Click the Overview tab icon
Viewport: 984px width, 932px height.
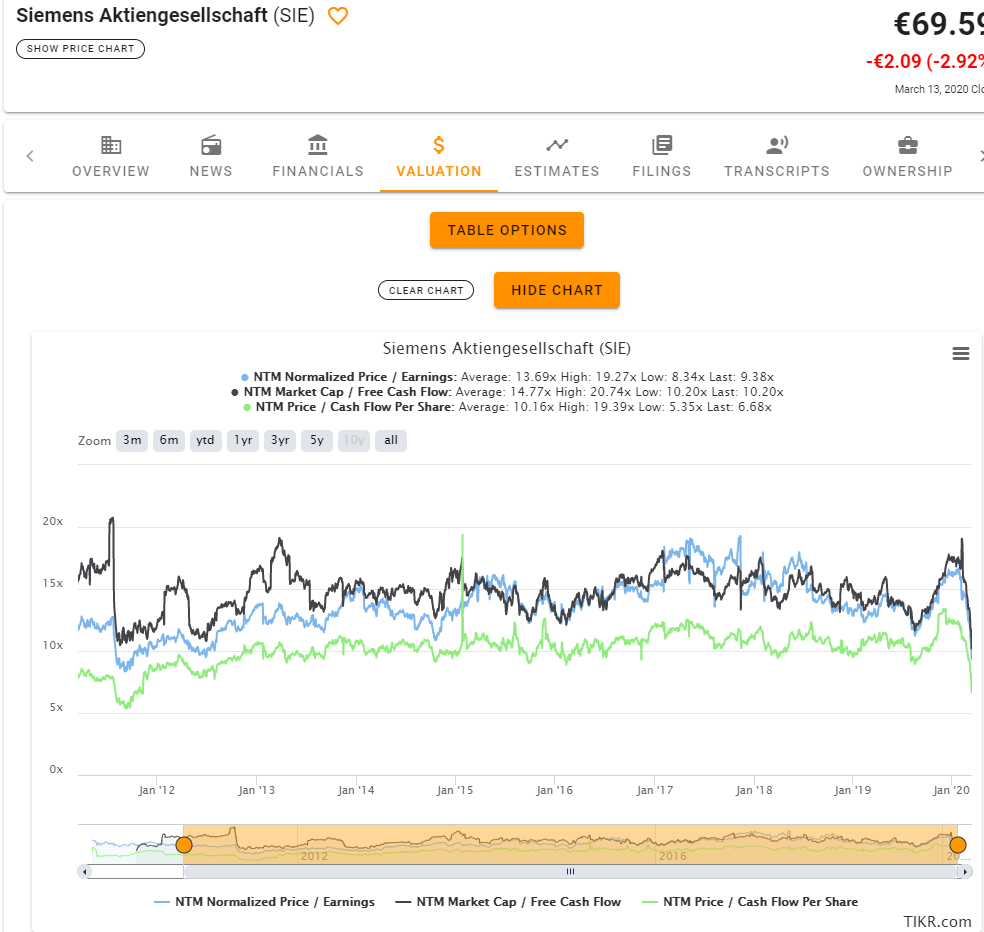point(110,143)
